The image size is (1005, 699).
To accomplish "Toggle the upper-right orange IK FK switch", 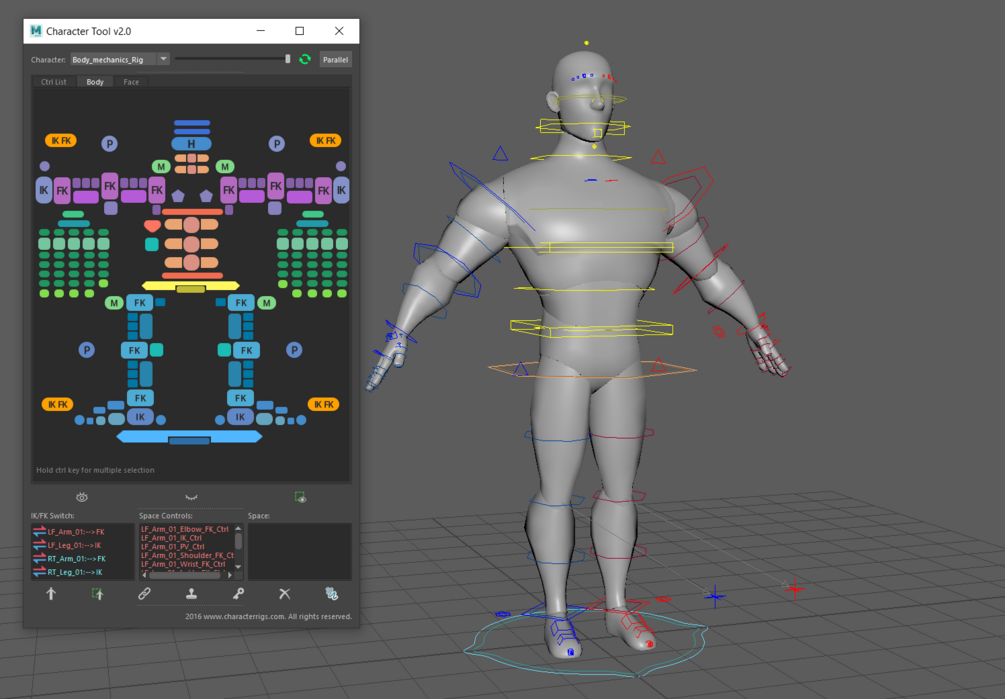I will [326, 140].
